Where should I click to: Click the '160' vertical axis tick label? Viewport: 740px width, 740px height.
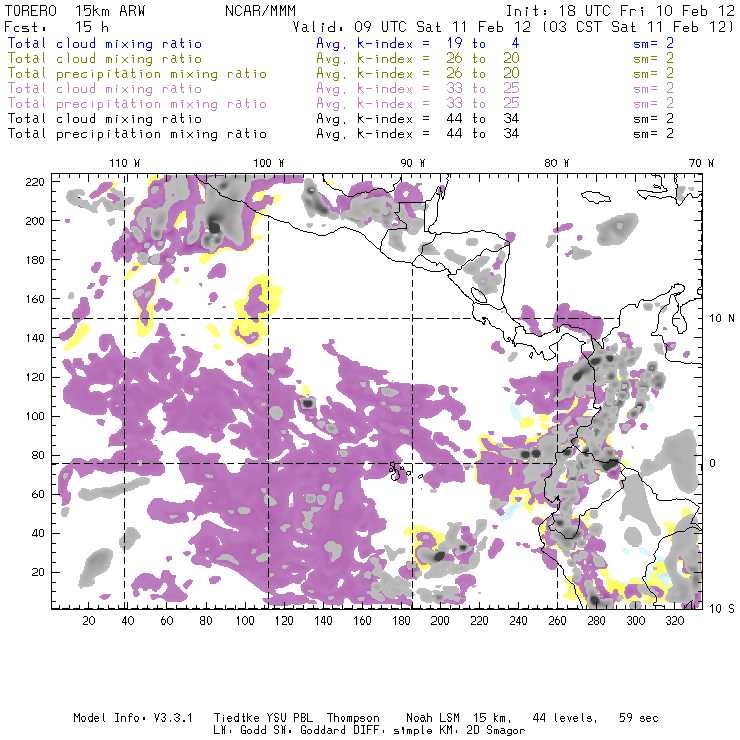(35, 299)
